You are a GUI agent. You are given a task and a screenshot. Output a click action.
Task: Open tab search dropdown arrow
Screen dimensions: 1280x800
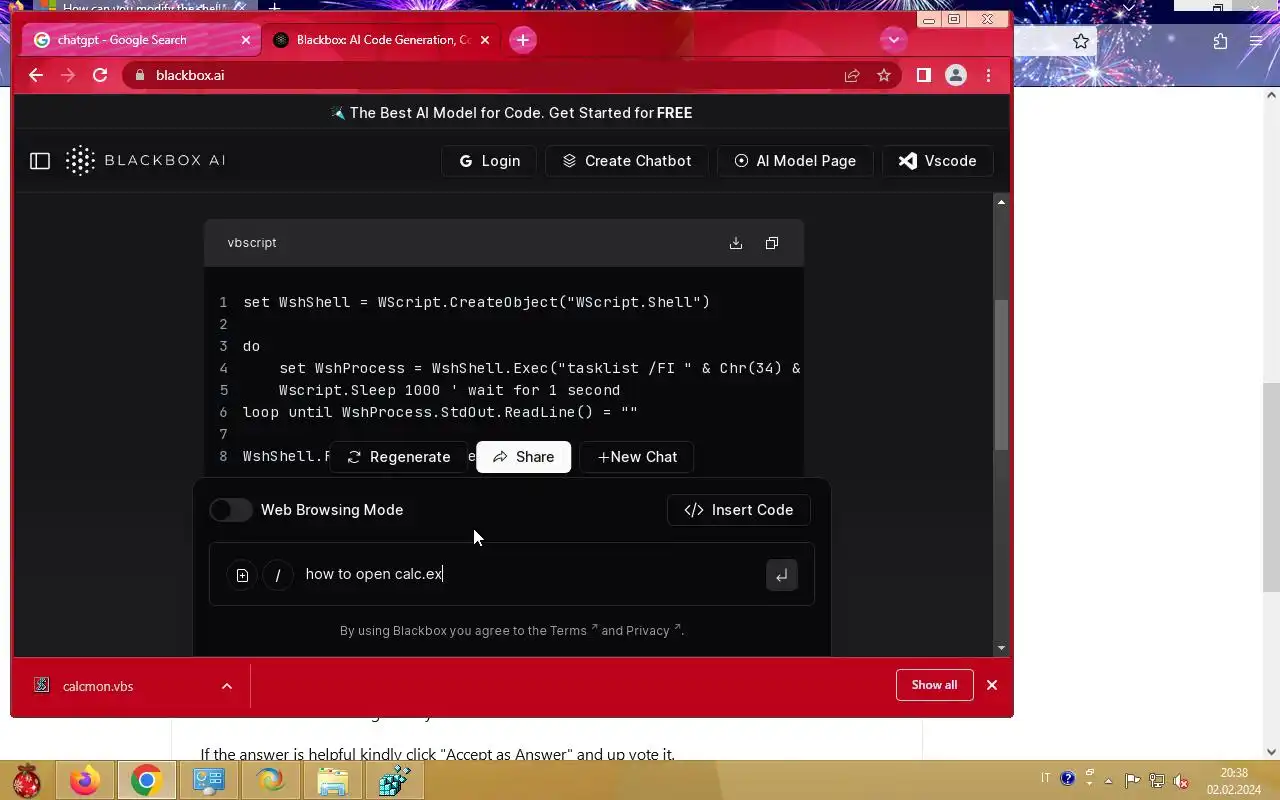pos(893,40)
